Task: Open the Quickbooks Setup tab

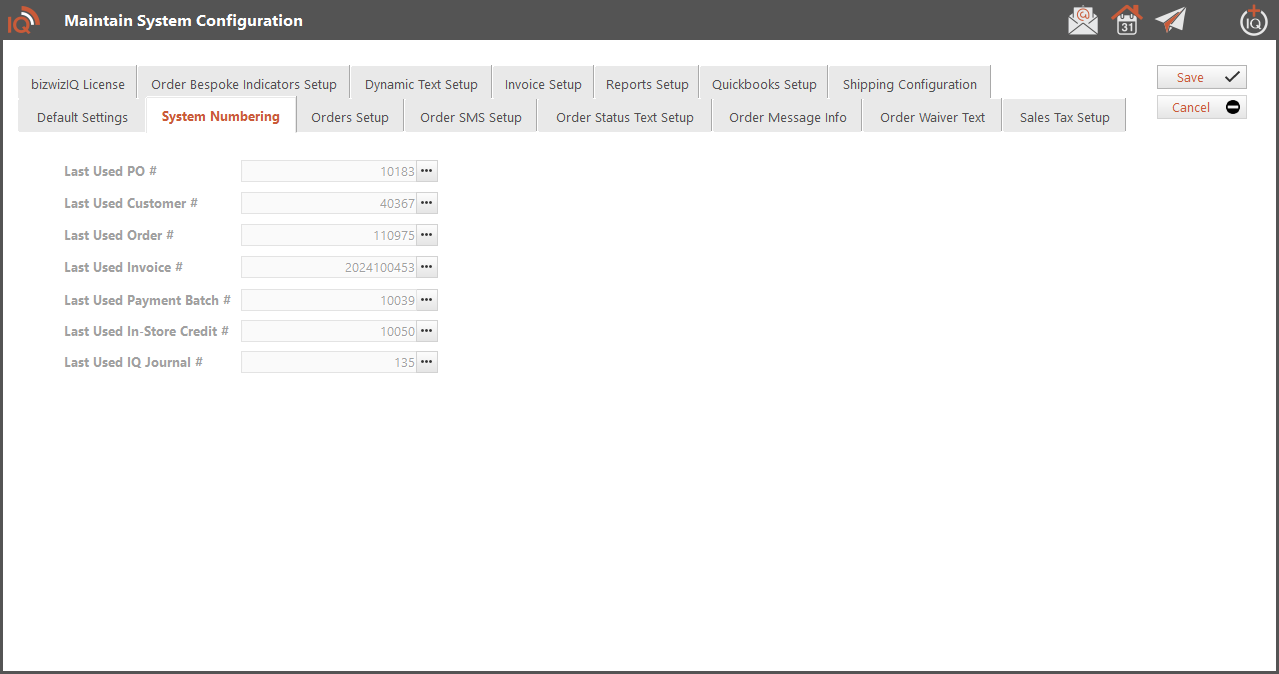Action: 764,84
